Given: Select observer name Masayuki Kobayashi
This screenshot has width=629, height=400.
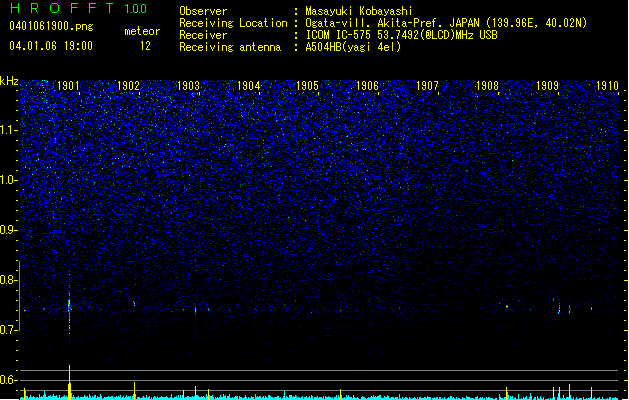Looking at the screenshot, I should pos(359,11).
